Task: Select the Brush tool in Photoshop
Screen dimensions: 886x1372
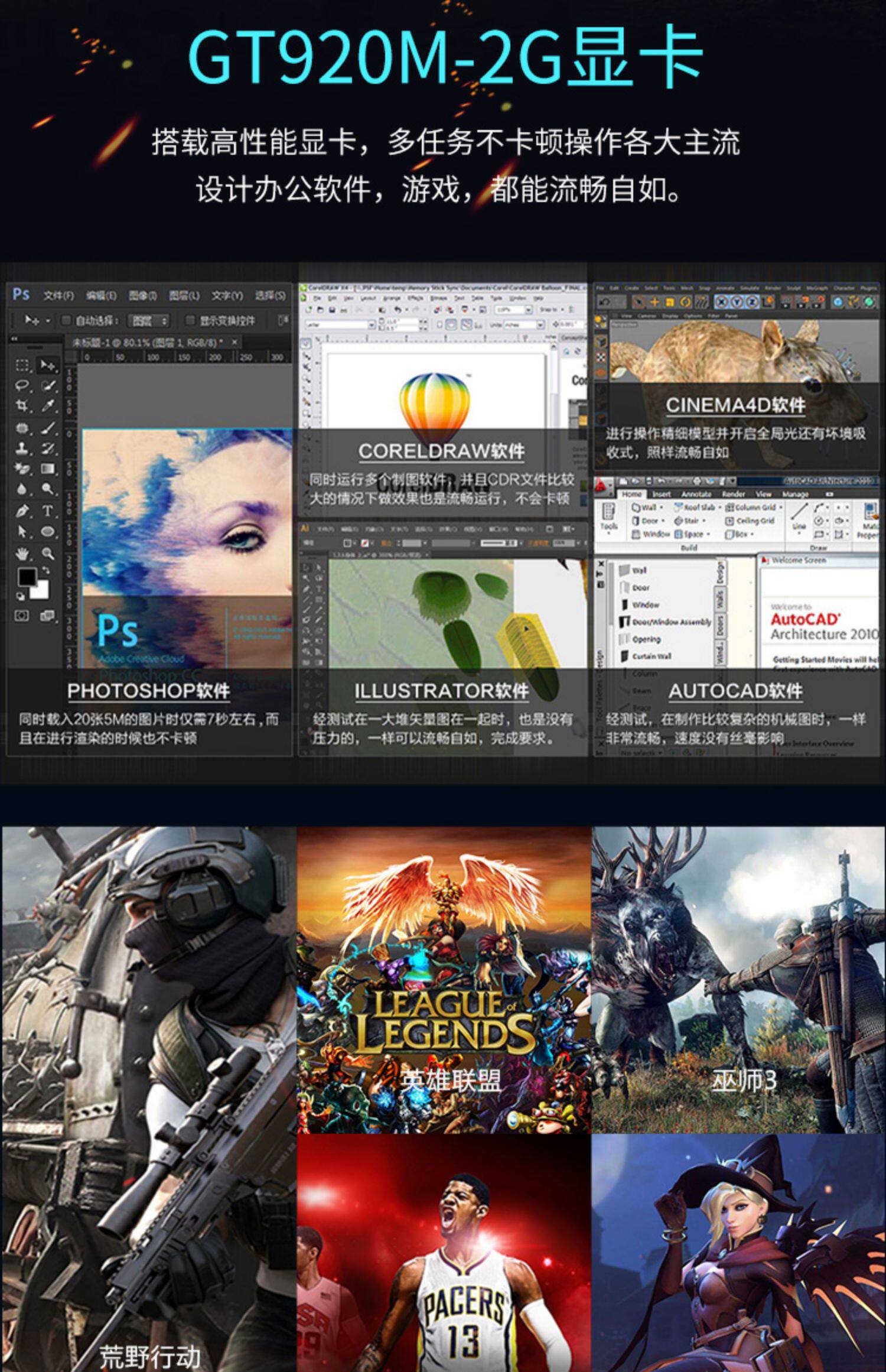Action: [x=48, y=428]
